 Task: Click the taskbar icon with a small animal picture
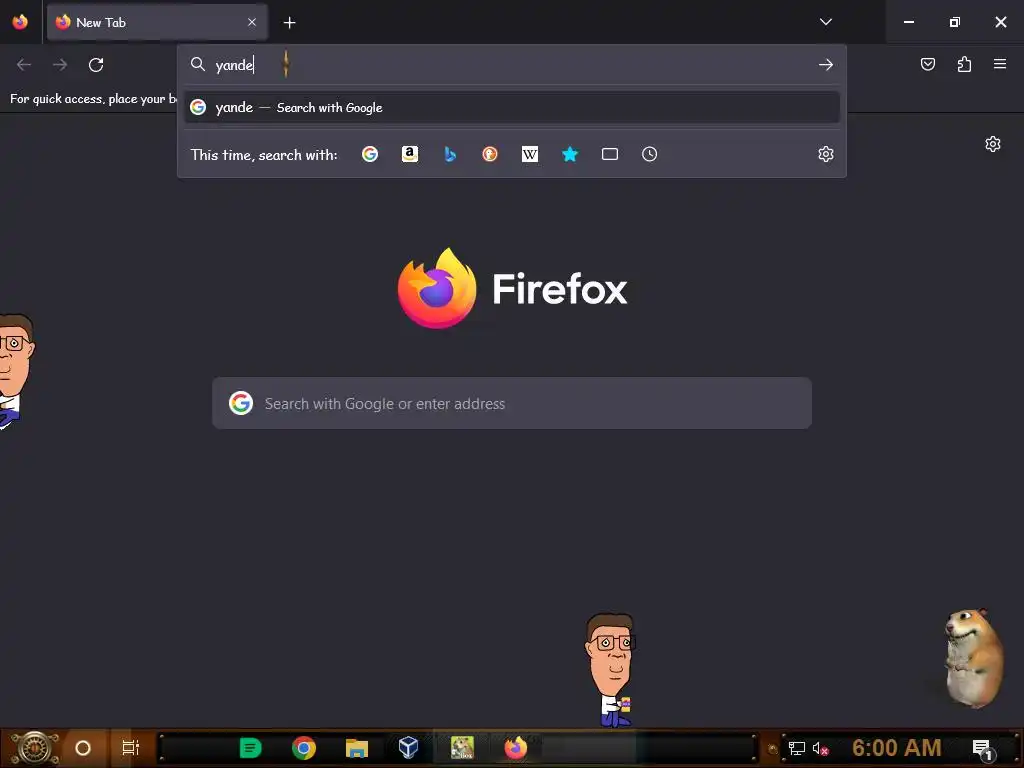point(462,748)
